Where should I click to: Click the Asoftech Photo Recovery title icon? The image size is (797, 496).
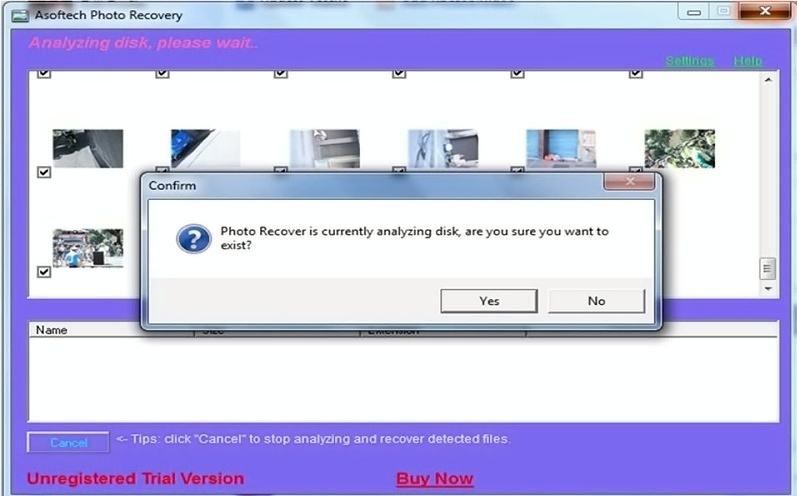(20, 15)
